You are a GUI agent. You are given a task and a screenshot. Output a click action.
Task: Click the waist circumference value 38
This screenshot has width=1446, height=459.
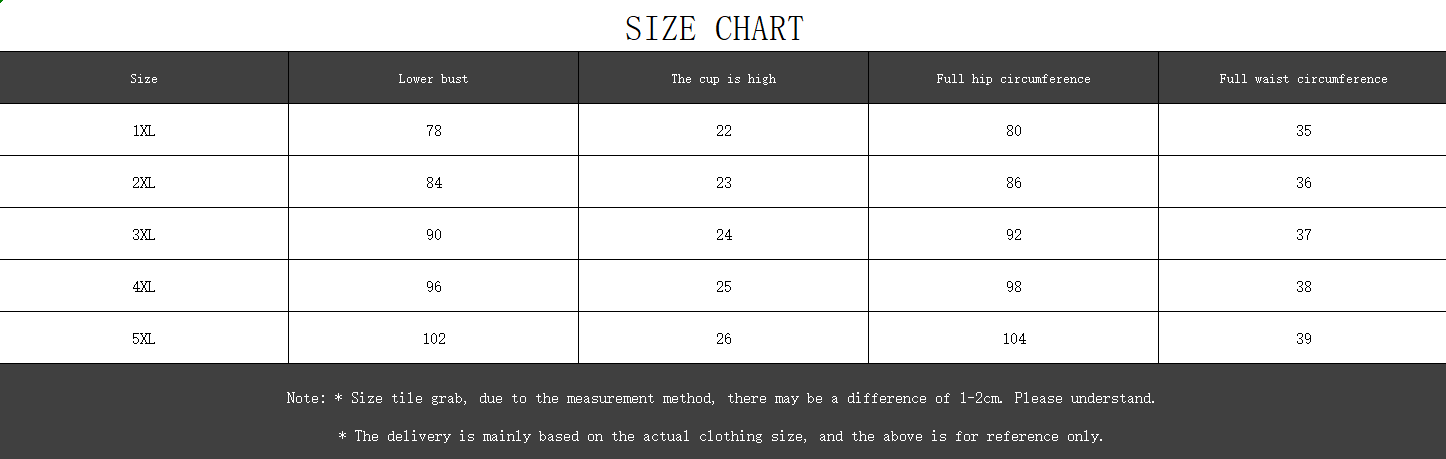point(1303,287)
